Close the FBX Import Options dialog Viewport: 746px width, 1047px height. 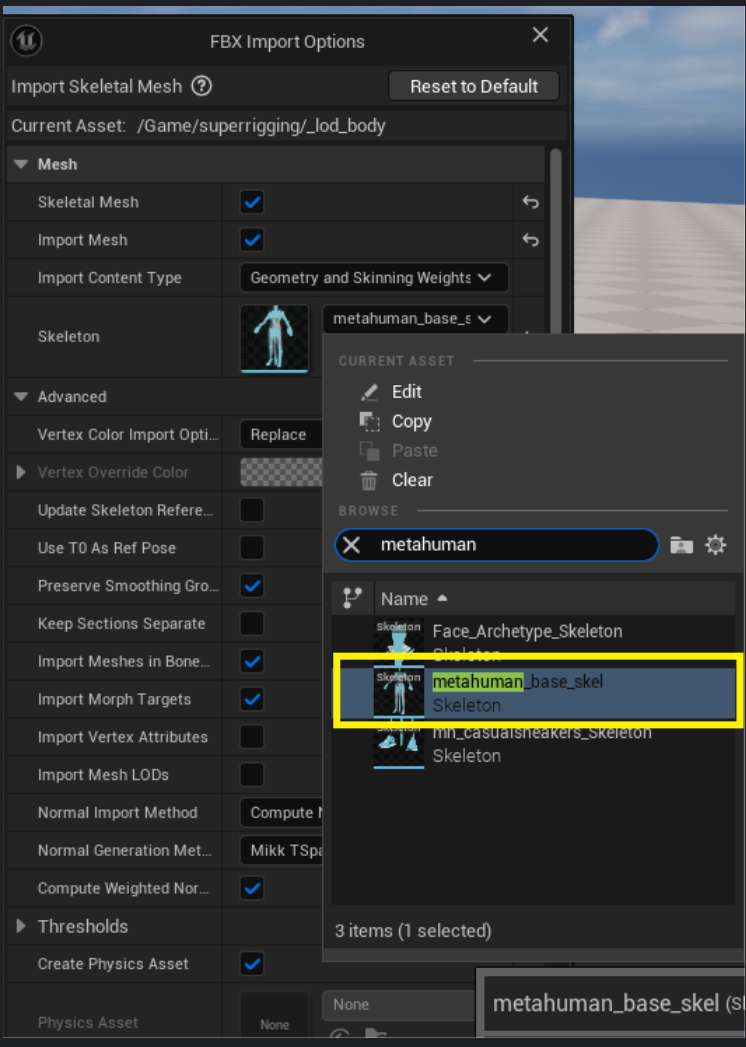540,35
